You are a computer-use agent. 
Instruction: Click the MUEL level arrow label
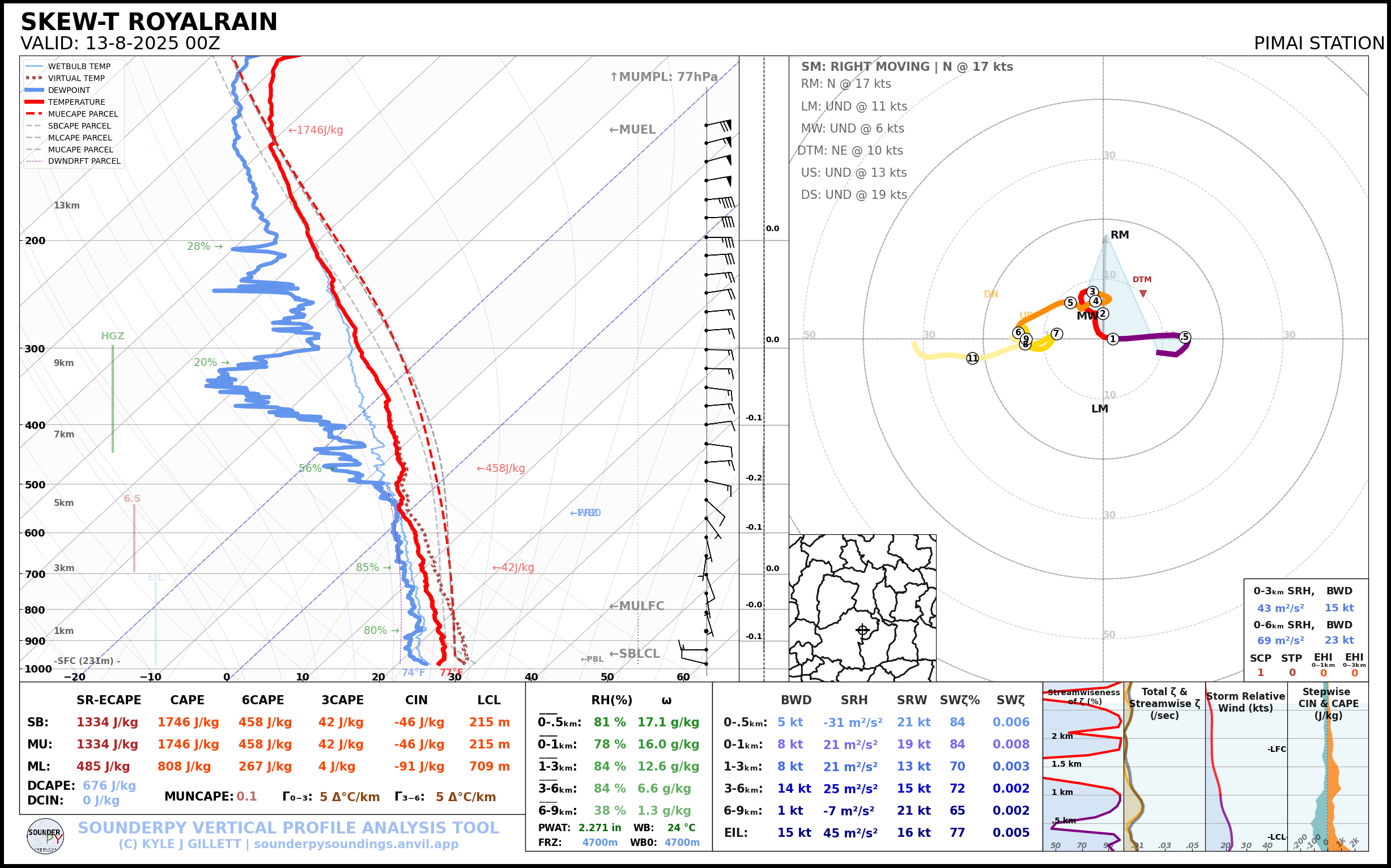[632, 130]
